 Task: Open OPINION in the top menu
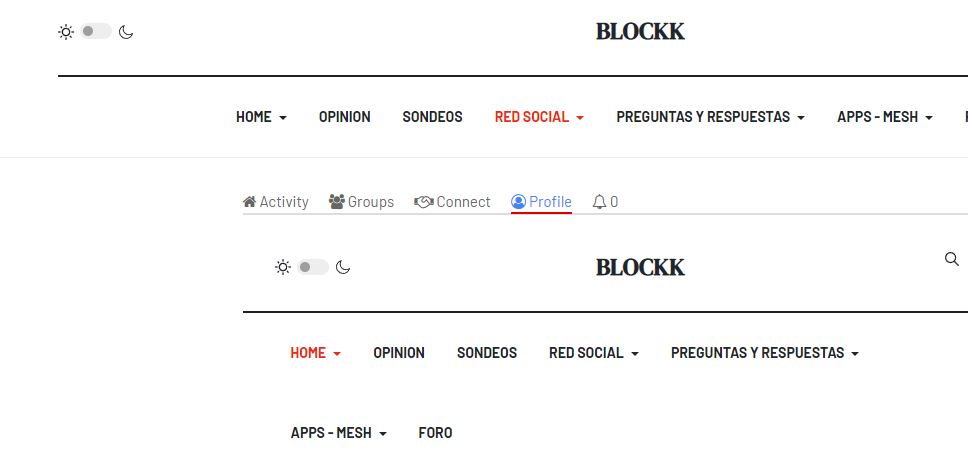[x=344, y=117]
